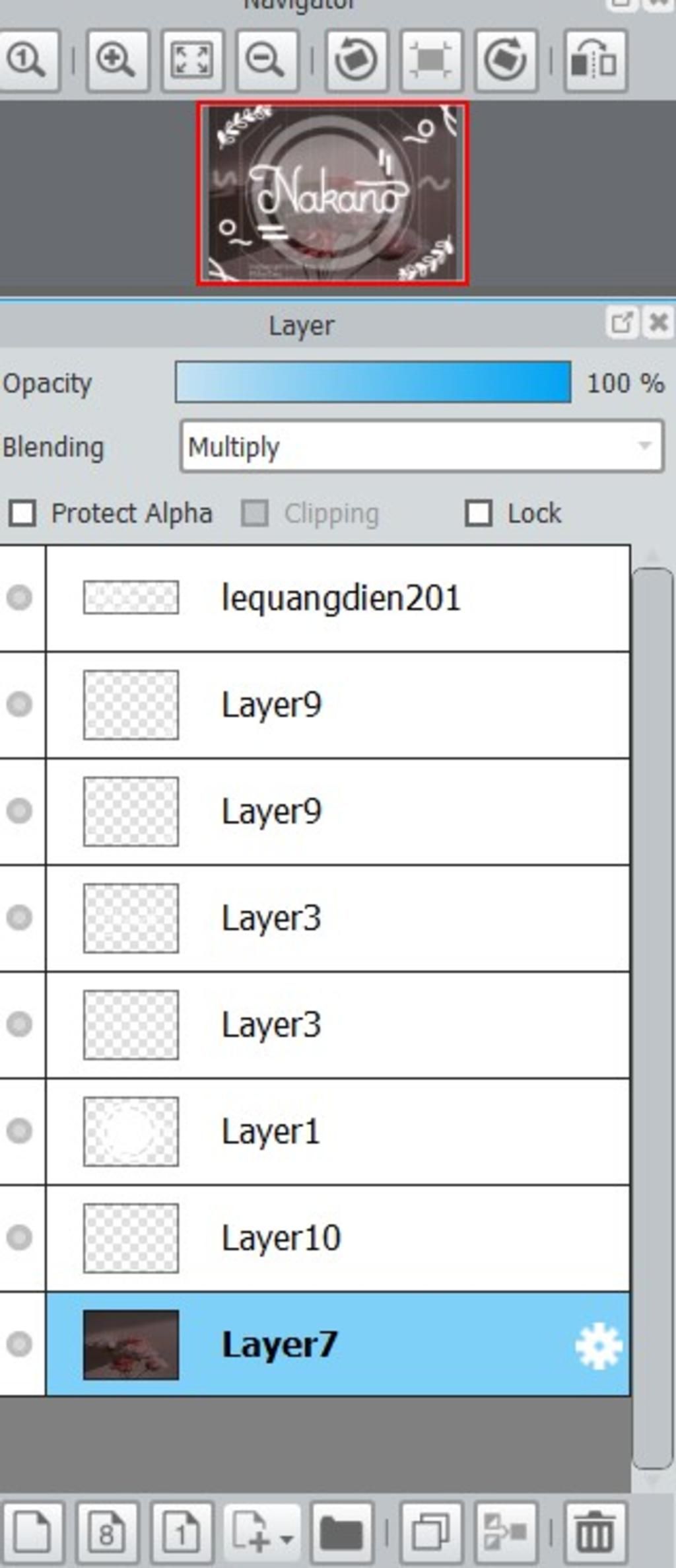Click the zoom in magnifier icon

[x=116, y=60]
